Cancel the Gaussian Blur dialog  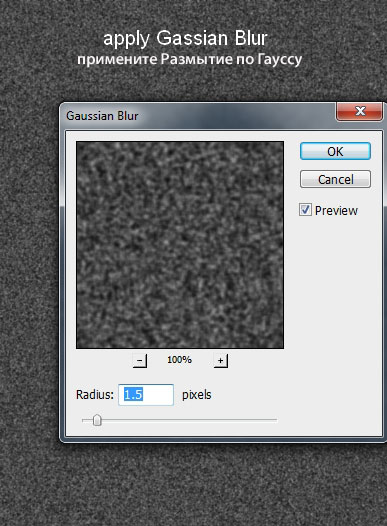pyautogui.click(x=335, y=179)
